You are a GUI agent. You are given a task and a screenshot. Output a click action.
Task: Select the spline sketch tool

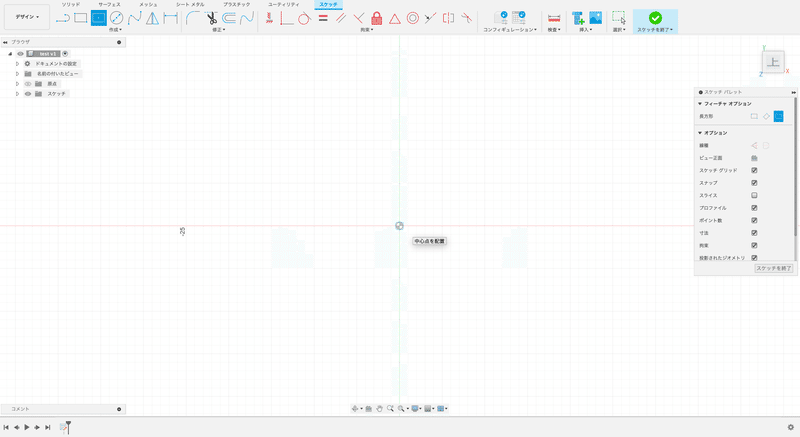point(135,18)
